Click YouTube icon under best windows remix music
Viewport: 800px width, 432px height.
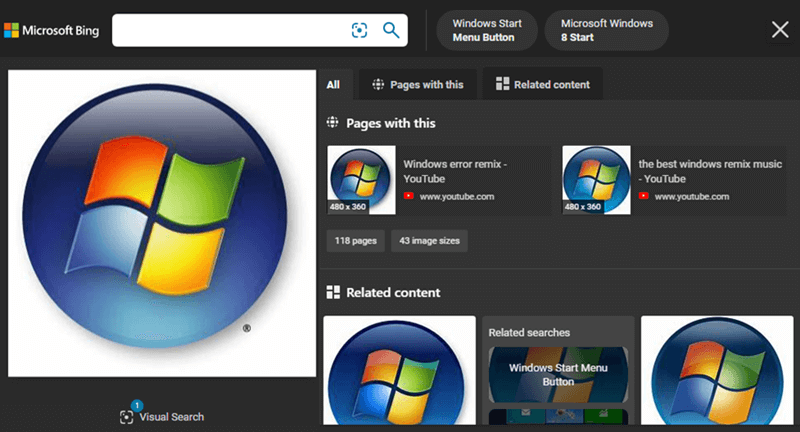644,197
